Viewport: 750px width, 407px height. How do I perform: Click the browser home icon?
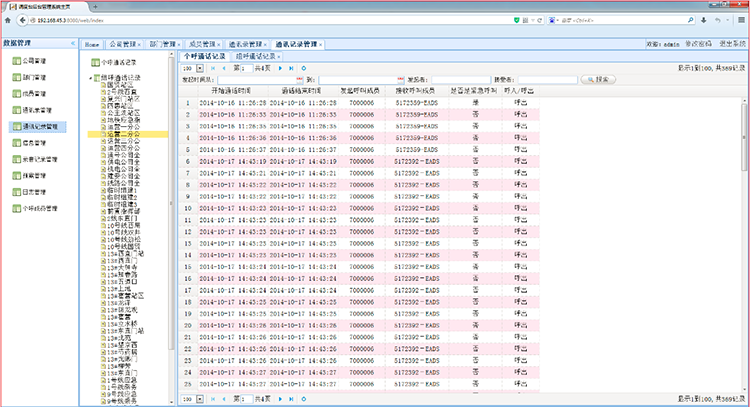[8, 20]
